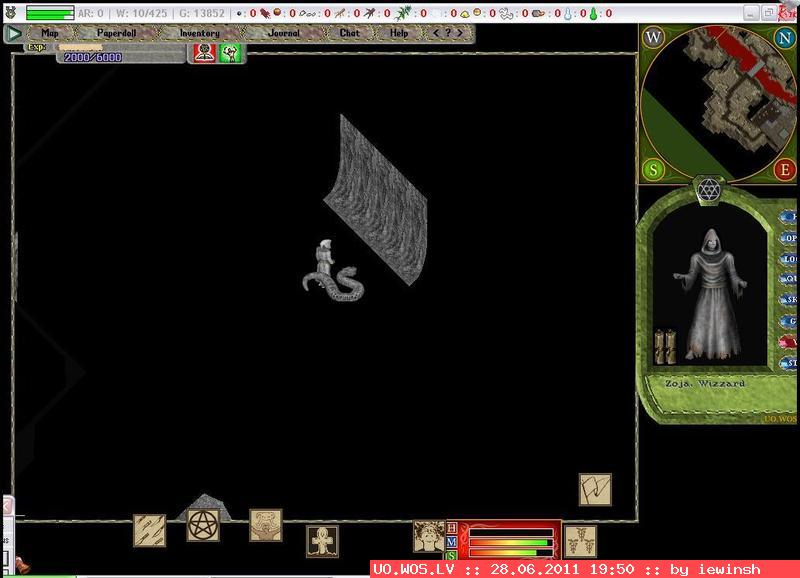Open the Help menu

click(399, 33)
